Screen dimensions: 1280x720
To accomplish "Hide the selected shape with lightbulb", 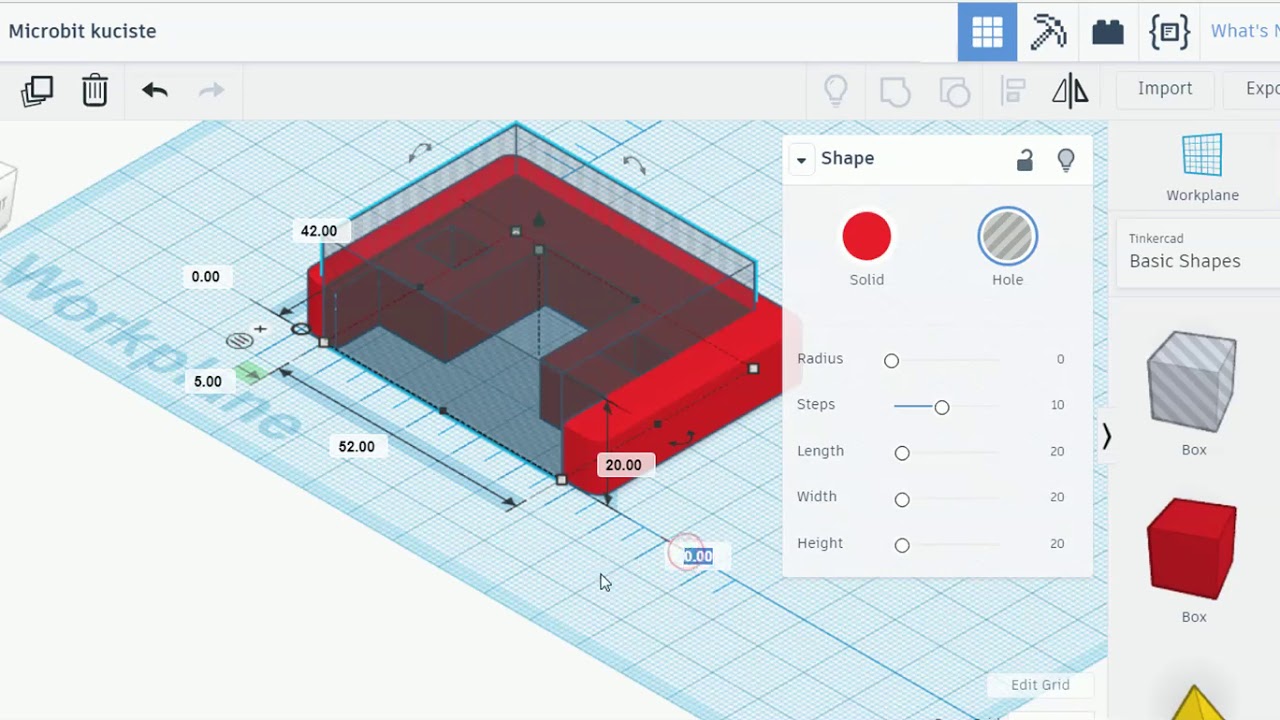I will click(1066, 160).
